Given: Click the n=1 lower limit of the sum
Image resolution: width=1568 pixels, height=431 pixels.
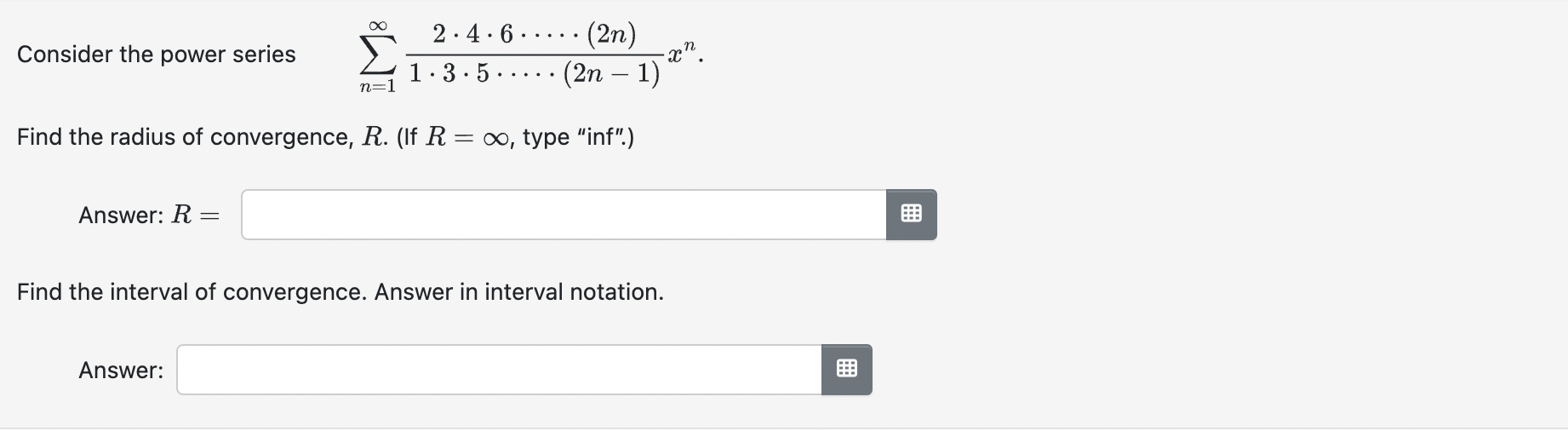Looking at the screenshot, I should pos(377,87).
